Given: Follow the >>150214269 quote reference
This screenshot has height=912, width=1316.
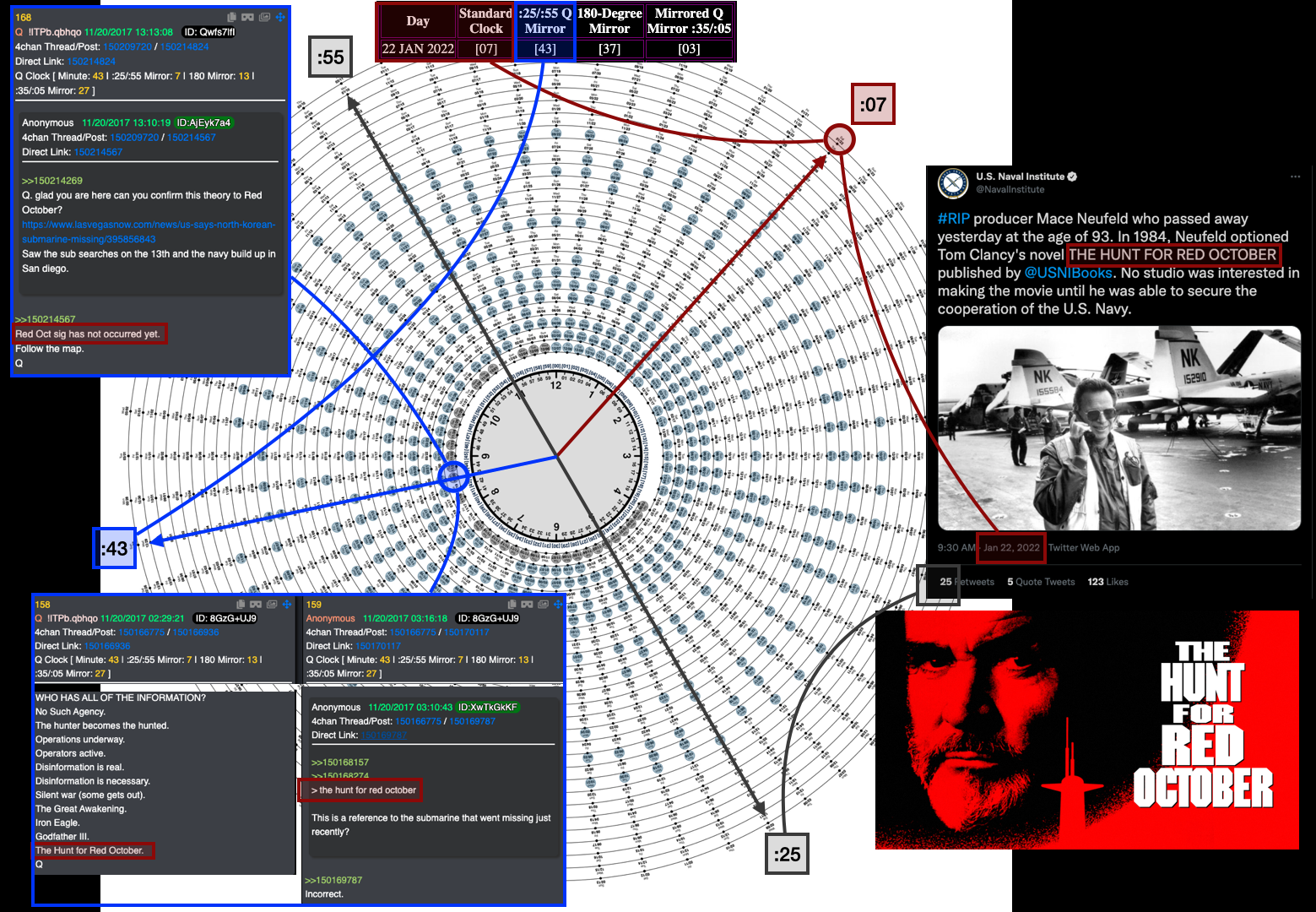Looking at the screenshot, I should pos(52,181).
